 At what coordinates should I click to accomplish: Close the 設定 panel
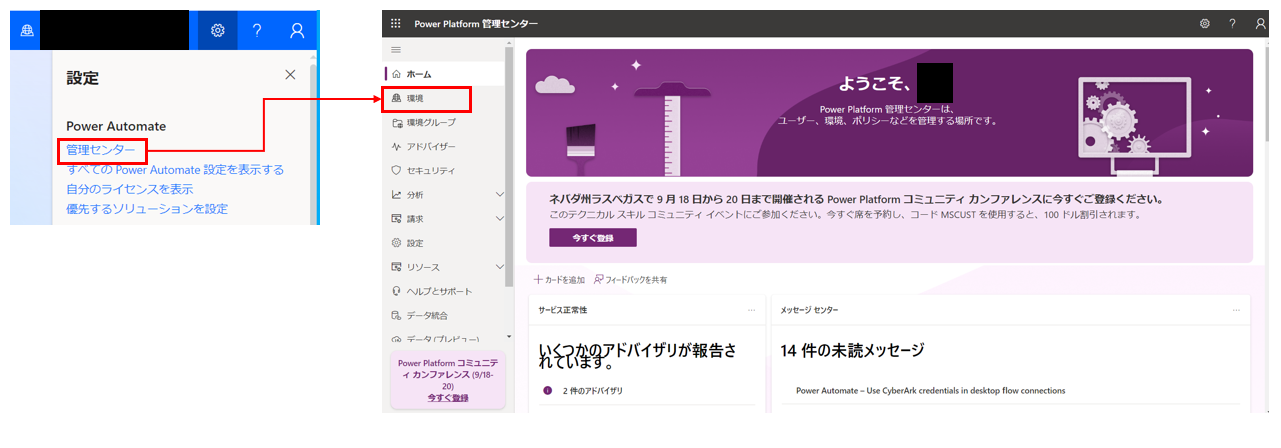(290, 75)
